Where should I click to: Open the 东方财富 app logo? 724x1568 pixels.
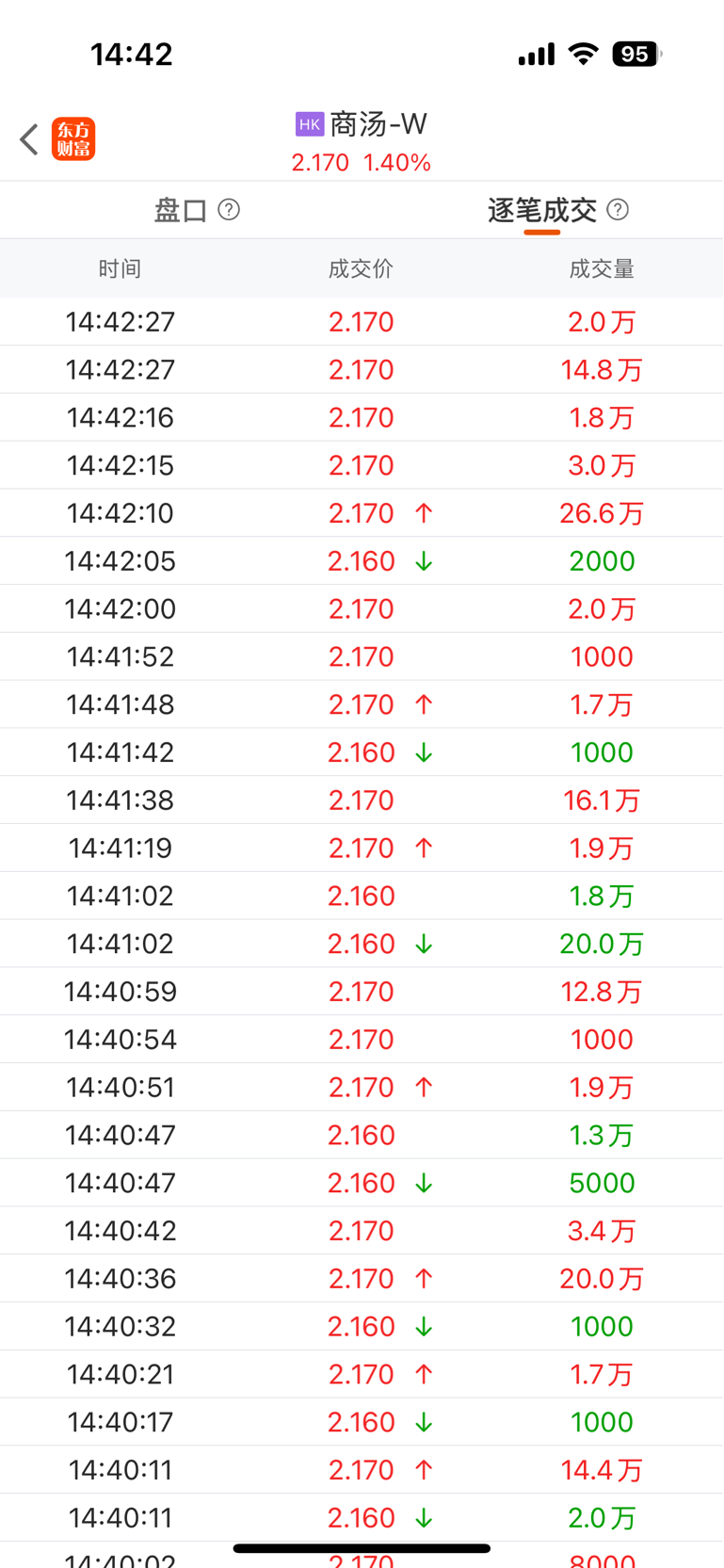(x=73, y=139)
